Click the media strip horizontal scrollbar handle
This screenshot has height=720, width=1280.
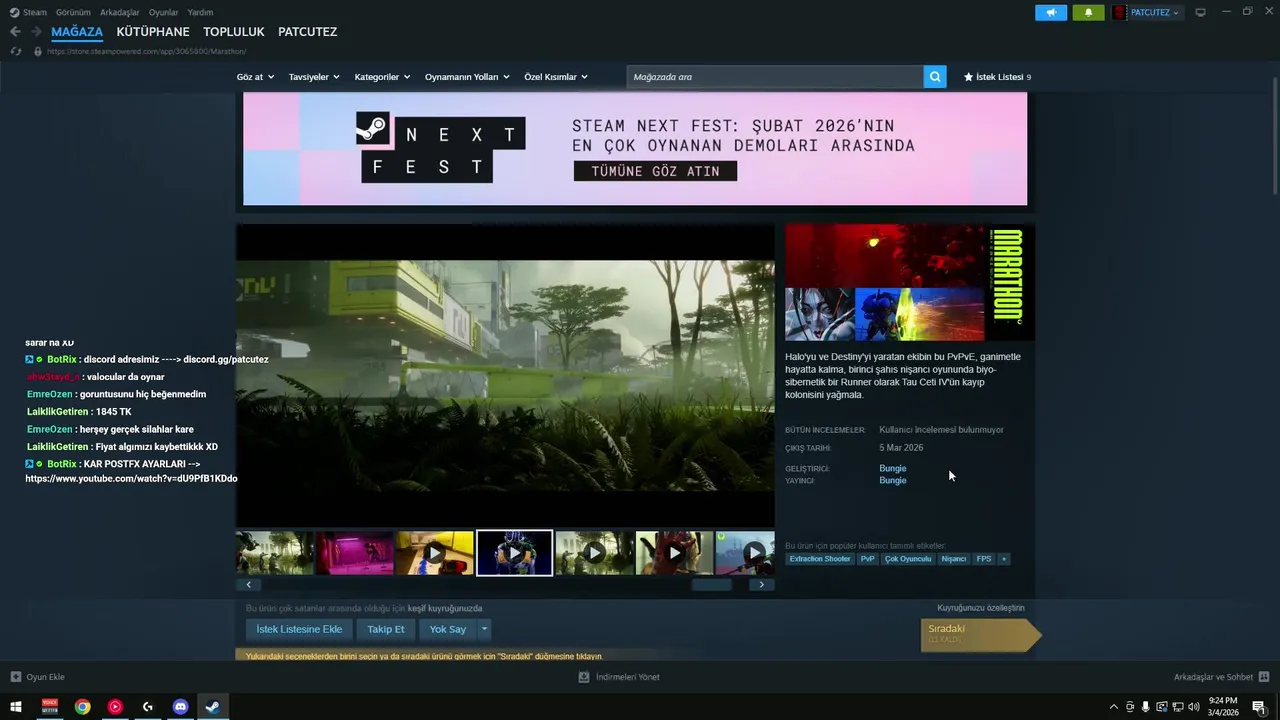click(712, 585)
